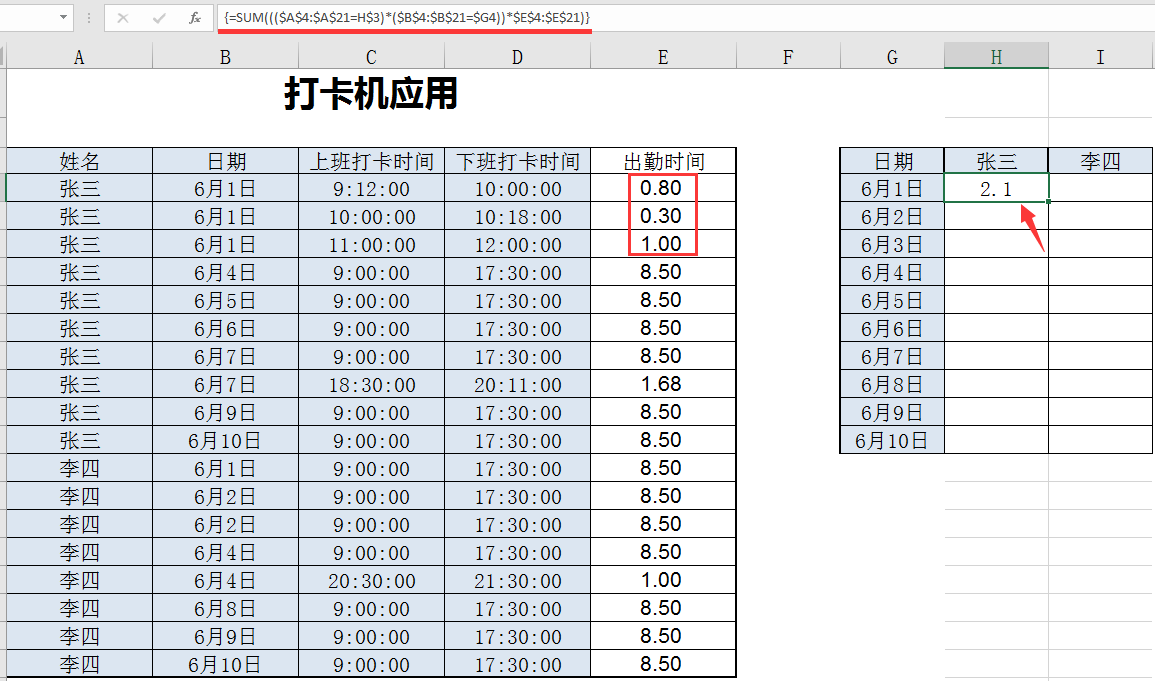Image resolution: width=1155 pixels, height=681 pixels.
Task: Expand the Name Box dropdown arrow
Action: [63, 18]
